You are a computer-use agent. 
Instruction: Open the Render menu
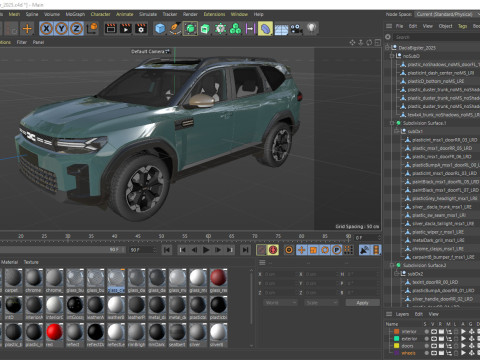pyautogui.click(x=190, y=14)
